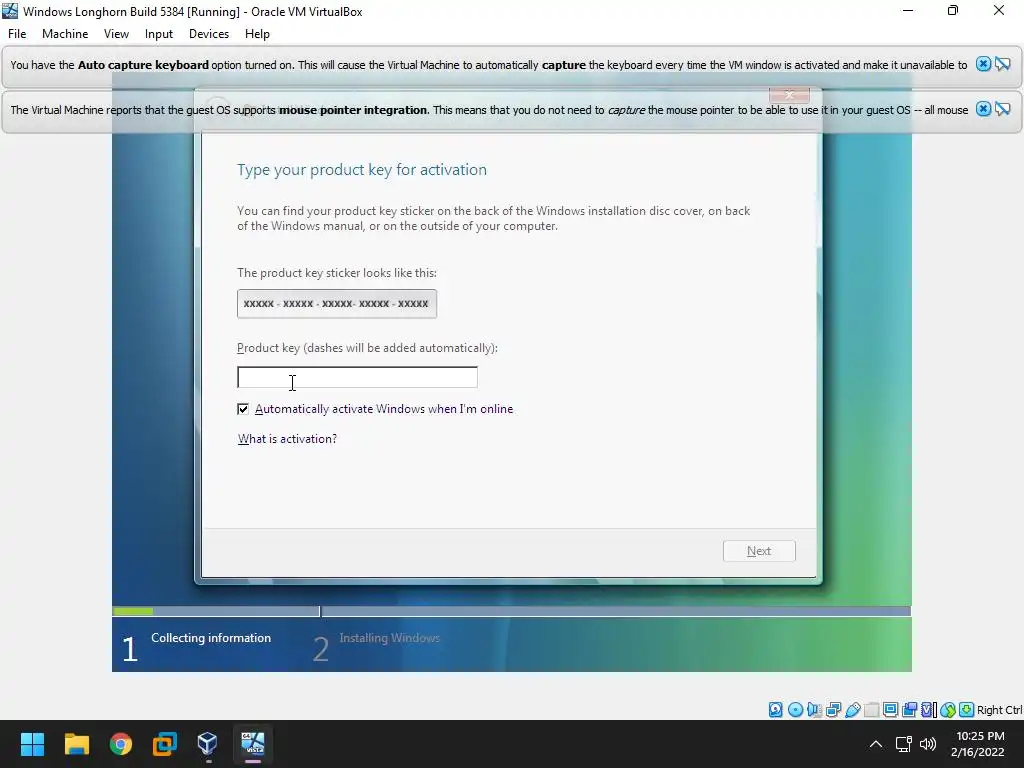Image resolution: width=1024 pixels, height=768 pixels.
Task: Open File Explorer from the taskbar
Action: [x=76, y=744]
